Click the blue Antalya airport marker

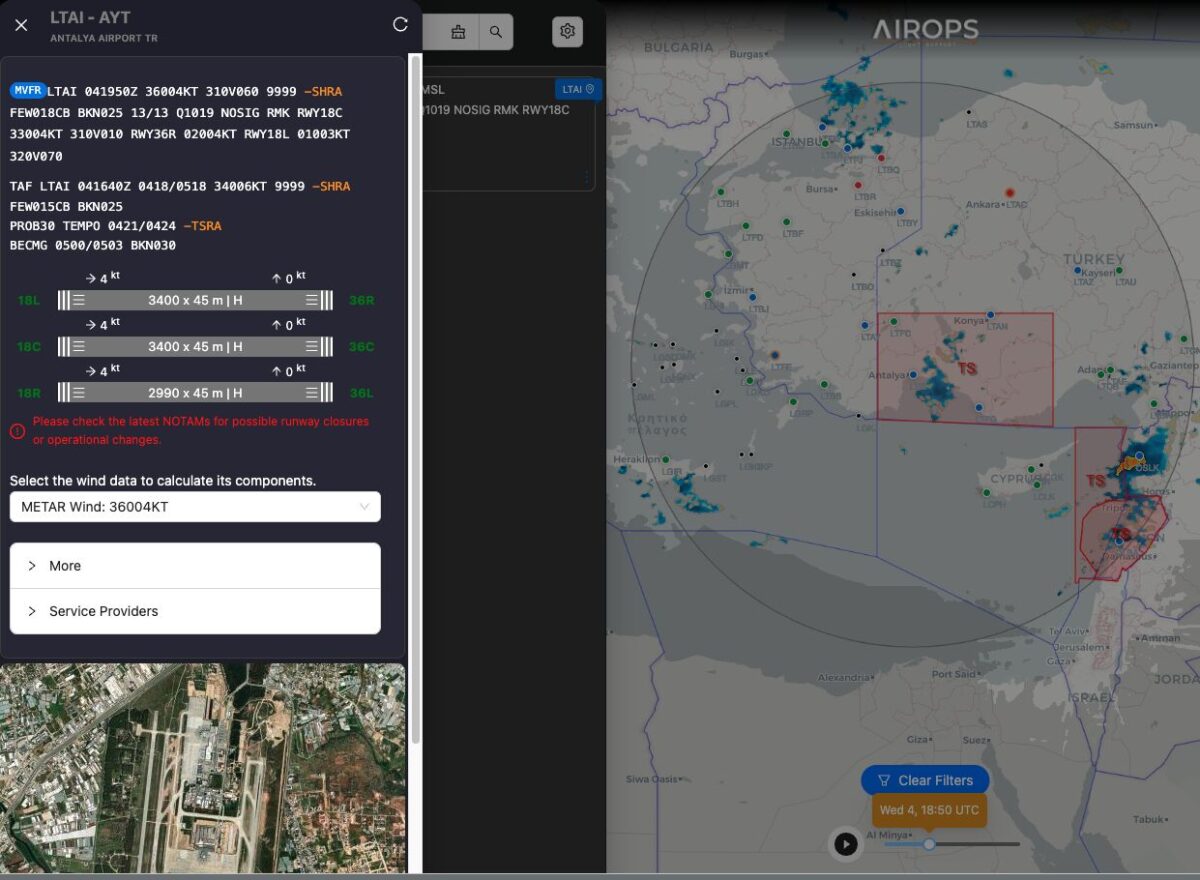(x=913, y=375)
